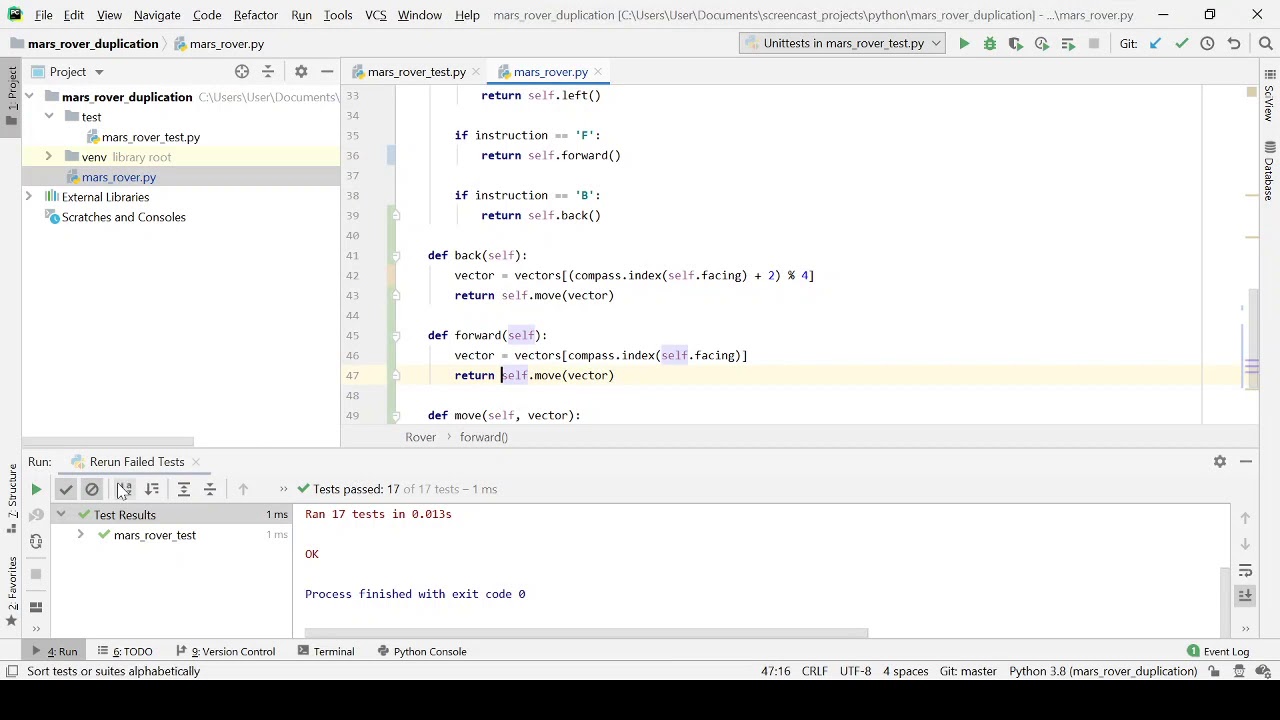Run with coverage icon in toolbar
This screenshot has width=1280, height=720.
(x=1016, y=44)
